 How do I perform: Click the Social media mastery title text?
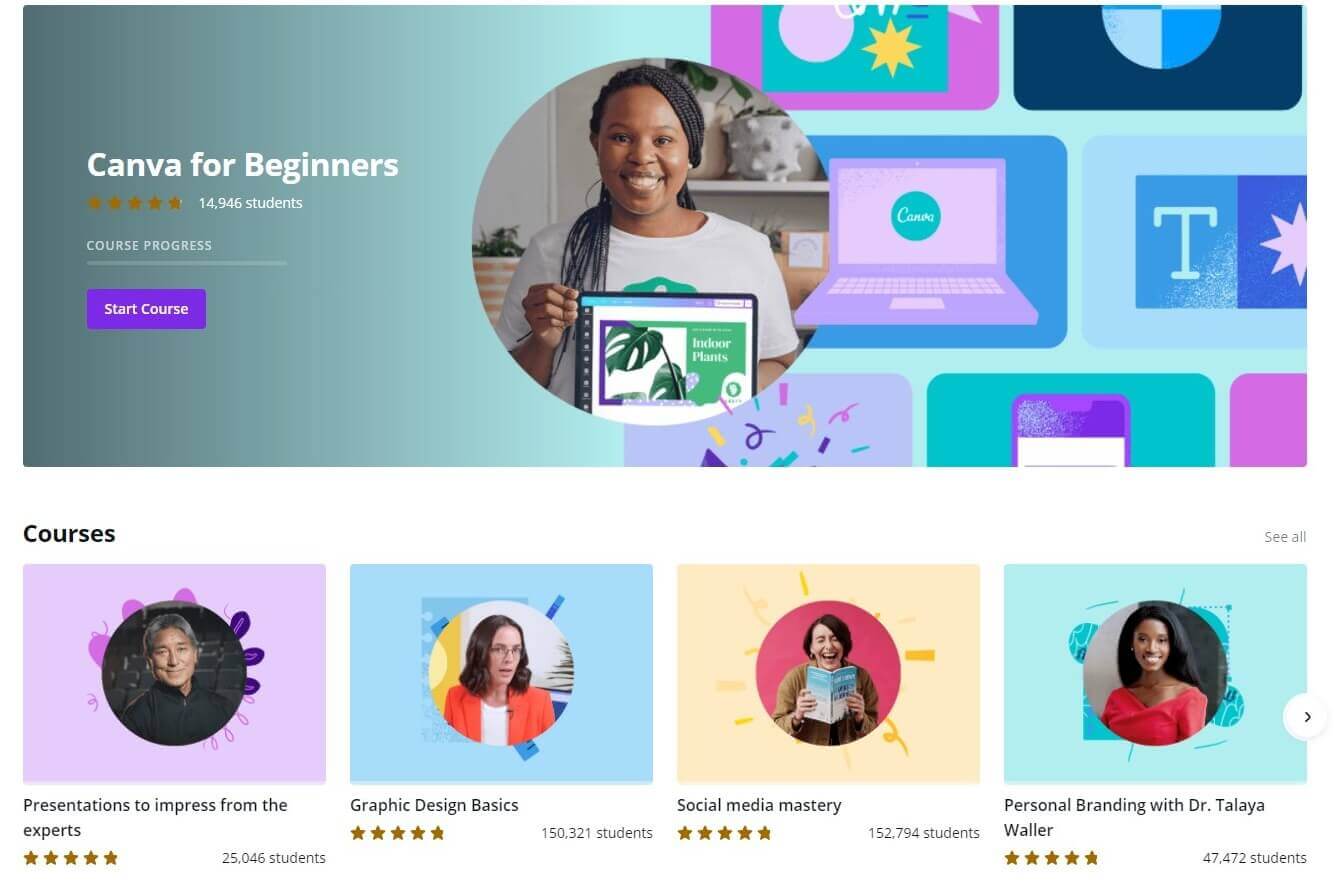point(759,805)
